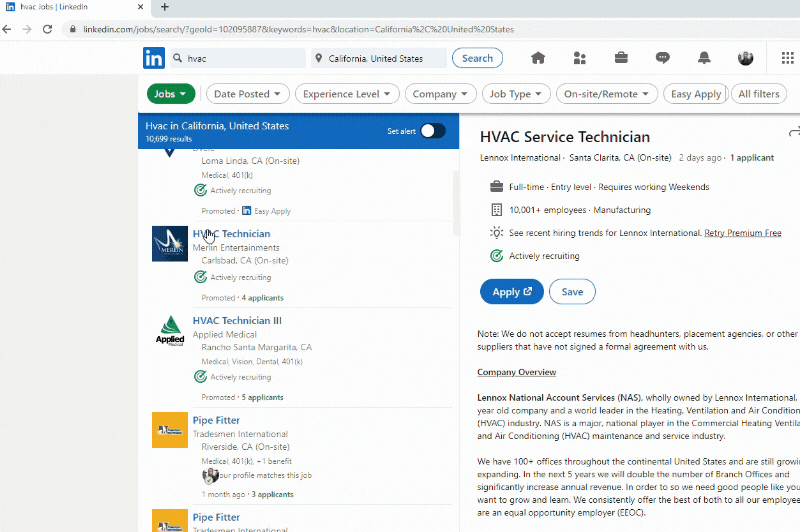
Task: Open the Company filter dropdown
Action: [x=440, y=94]
